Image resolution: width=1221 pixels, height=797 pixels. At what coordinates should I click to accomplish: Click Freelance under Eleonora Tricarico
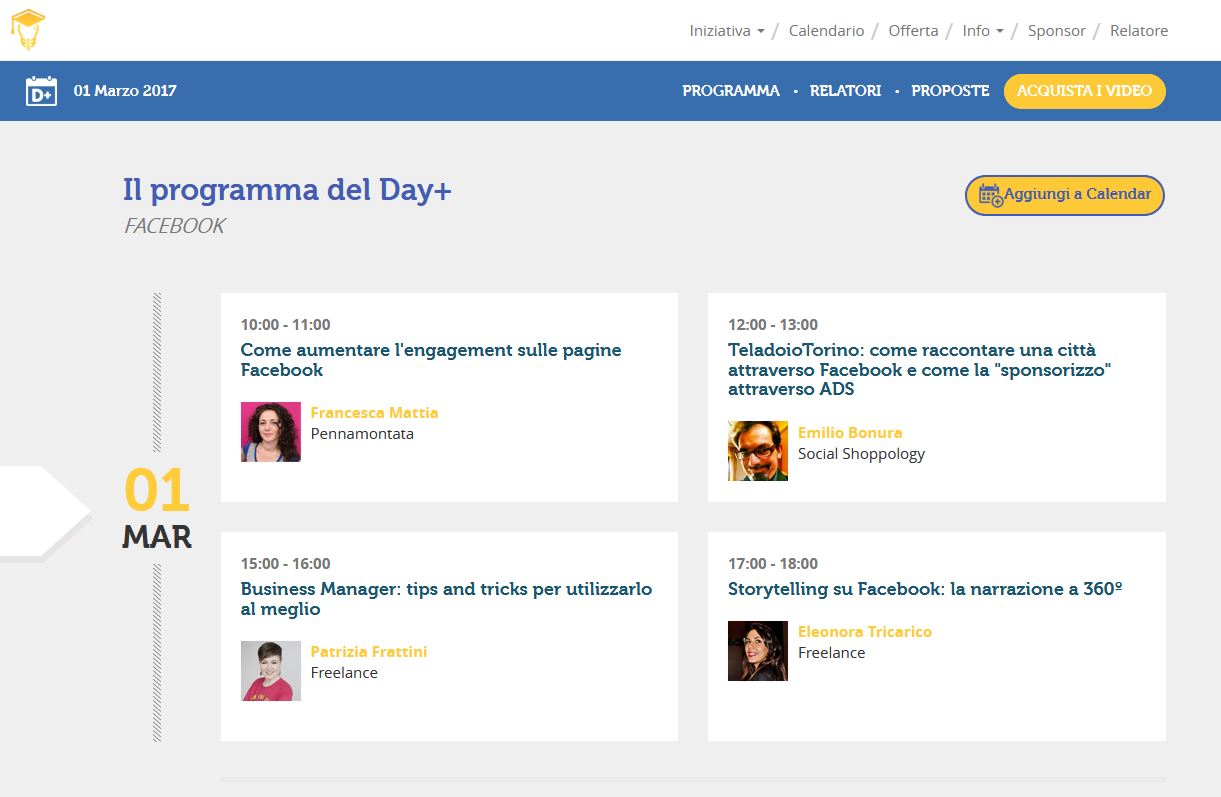pyautogui.click(x=831, y=653)
